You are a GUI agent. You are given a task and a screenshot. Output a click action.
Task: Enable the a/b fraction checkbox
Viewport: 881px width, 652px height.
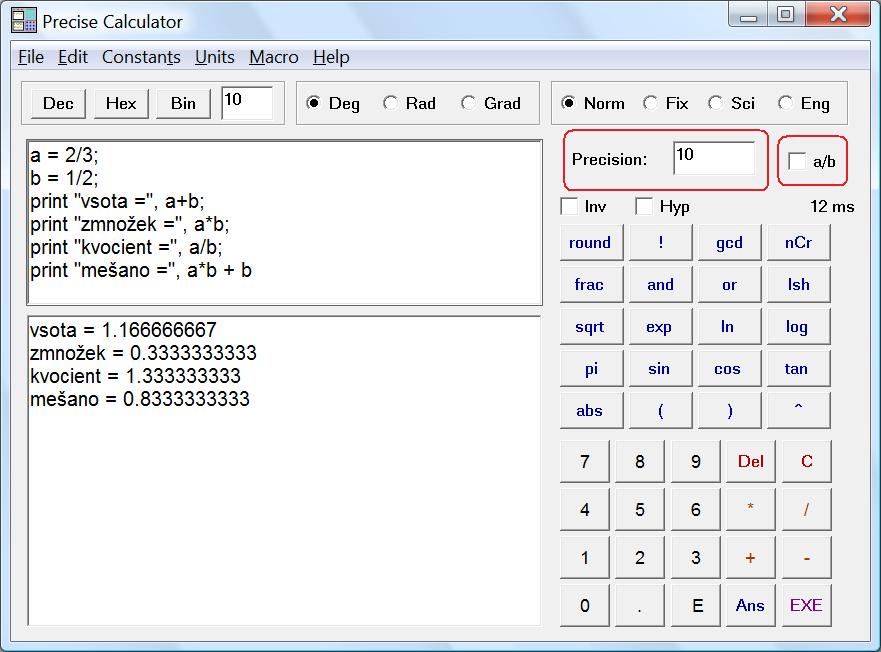(x=797, y=161)
